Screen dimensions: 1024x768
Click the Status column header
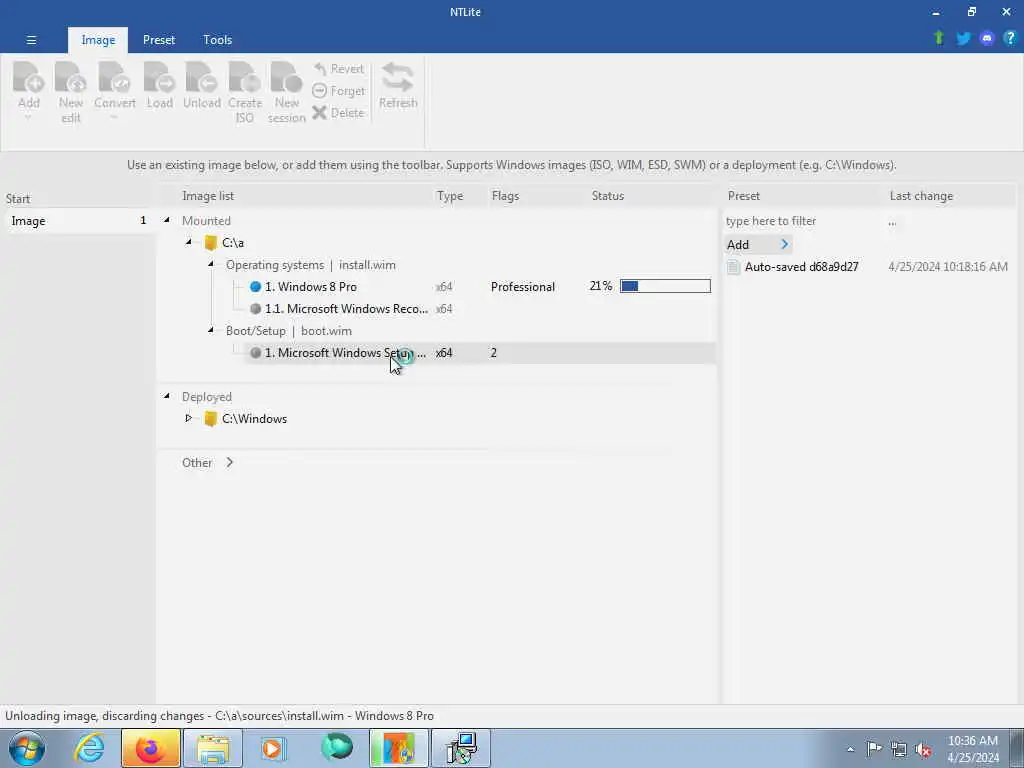click(607, 196)
